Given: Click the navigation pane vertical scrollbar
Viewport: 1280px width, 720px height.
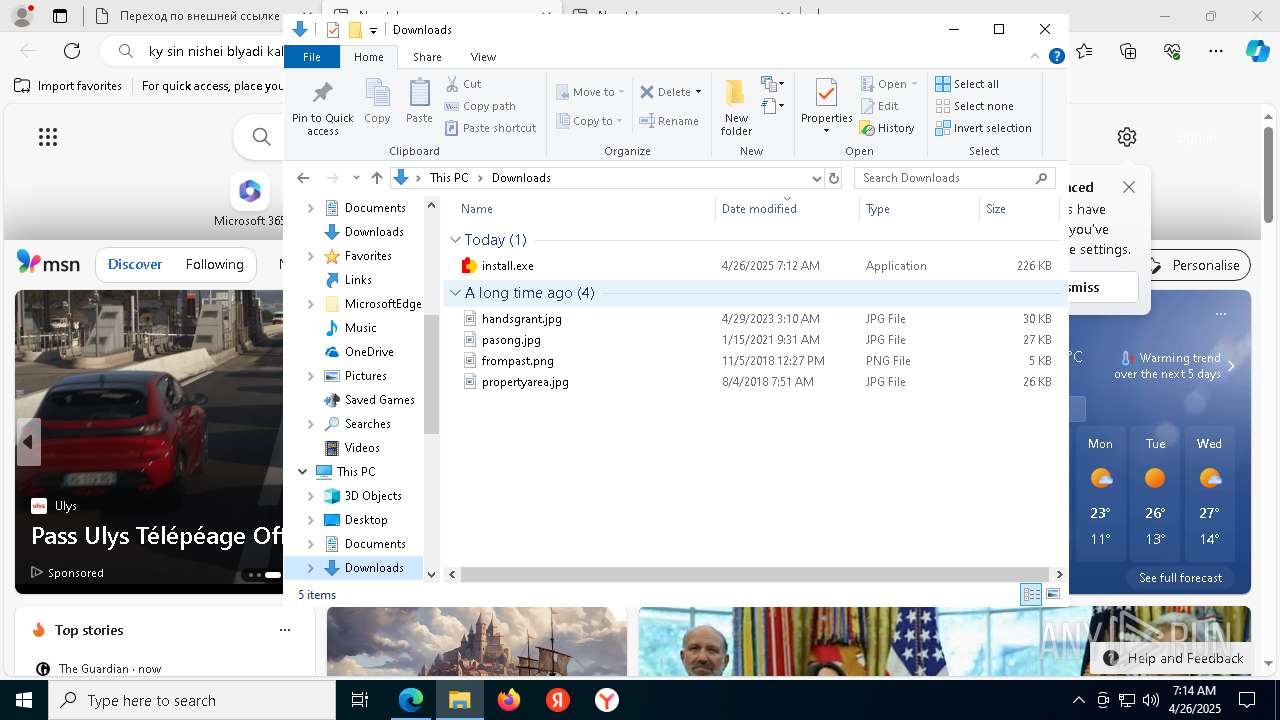Looking at the screenshot, I should tap(432, 375).
